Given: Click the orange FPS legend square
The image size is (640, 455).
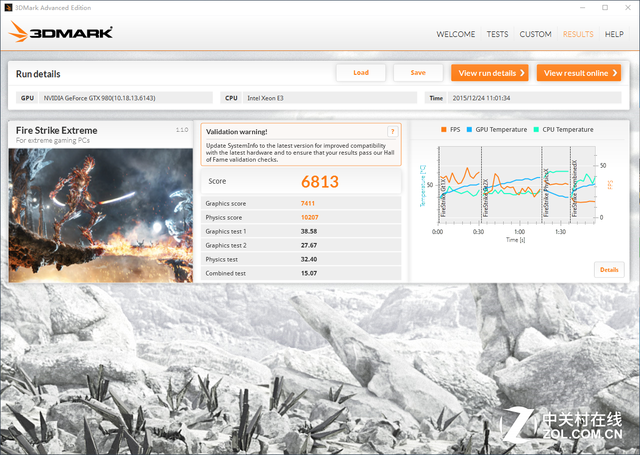Looking at the screenshot, I should click(x=444, y=129).
